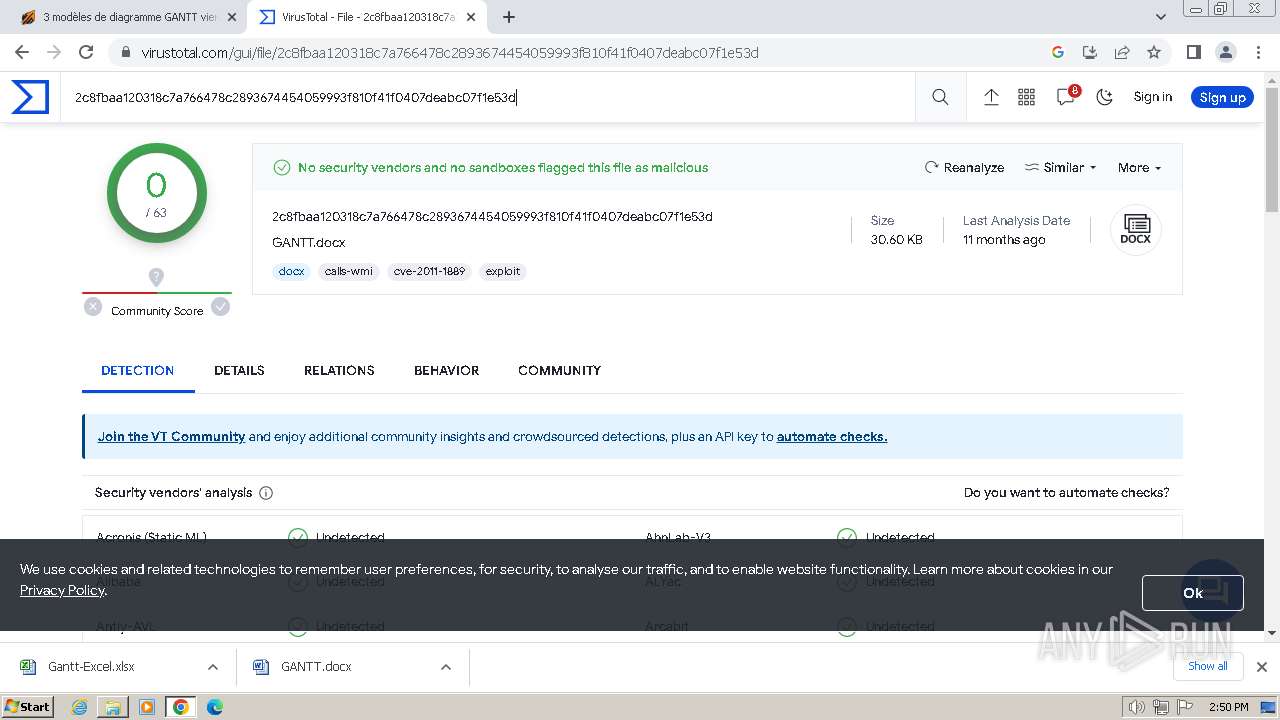This screenshot has width=1280, height=720.
Task: Close the downloads bar
Action: tap(1262, 667)
